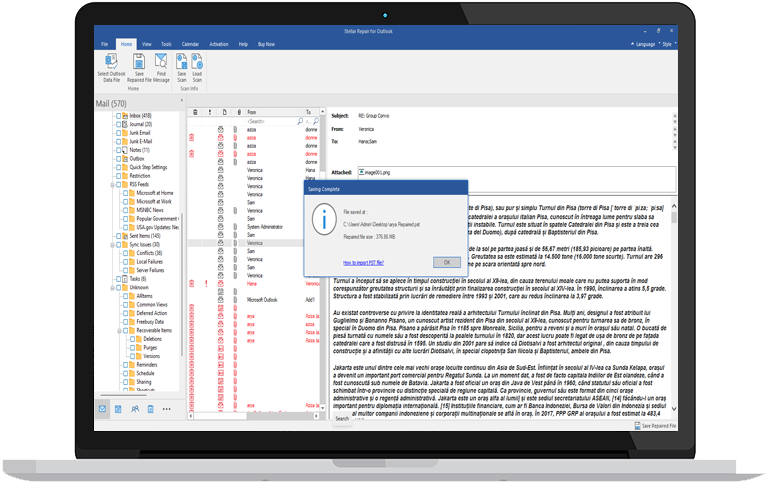Click the Load Scan icon
Viewport: 772px width, 488px height.
click(x=197, y=62)
